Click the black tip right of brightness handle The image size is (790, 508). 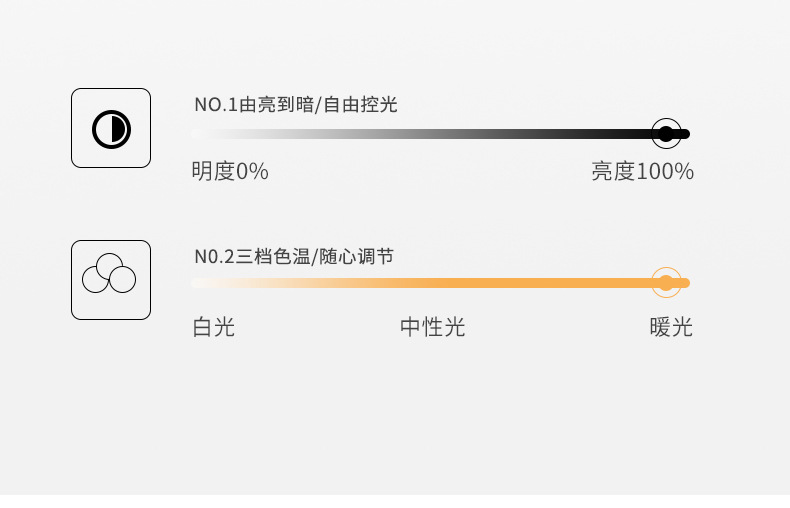(685, 133)
